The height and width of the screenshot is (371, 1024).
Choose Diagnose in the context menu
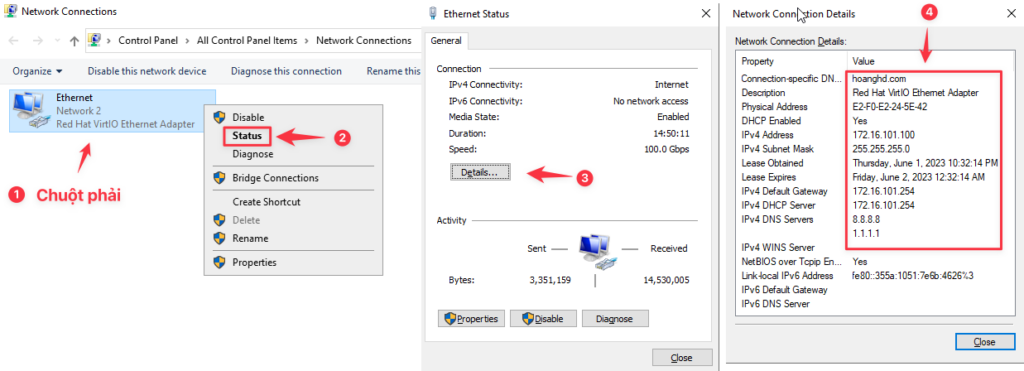pyautogui.click(x=253, y=154)
